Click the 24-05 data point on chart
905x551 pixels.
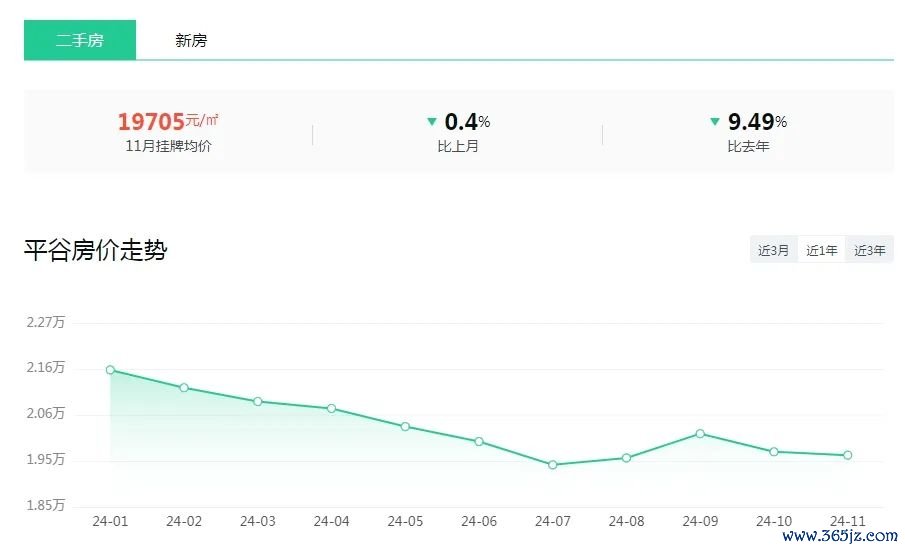point(405,427)
